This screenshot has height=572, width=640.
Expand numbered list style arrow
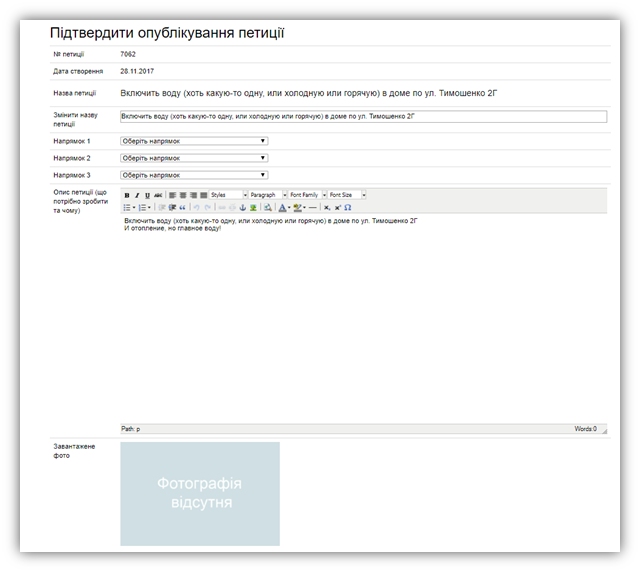coord(149,207)
